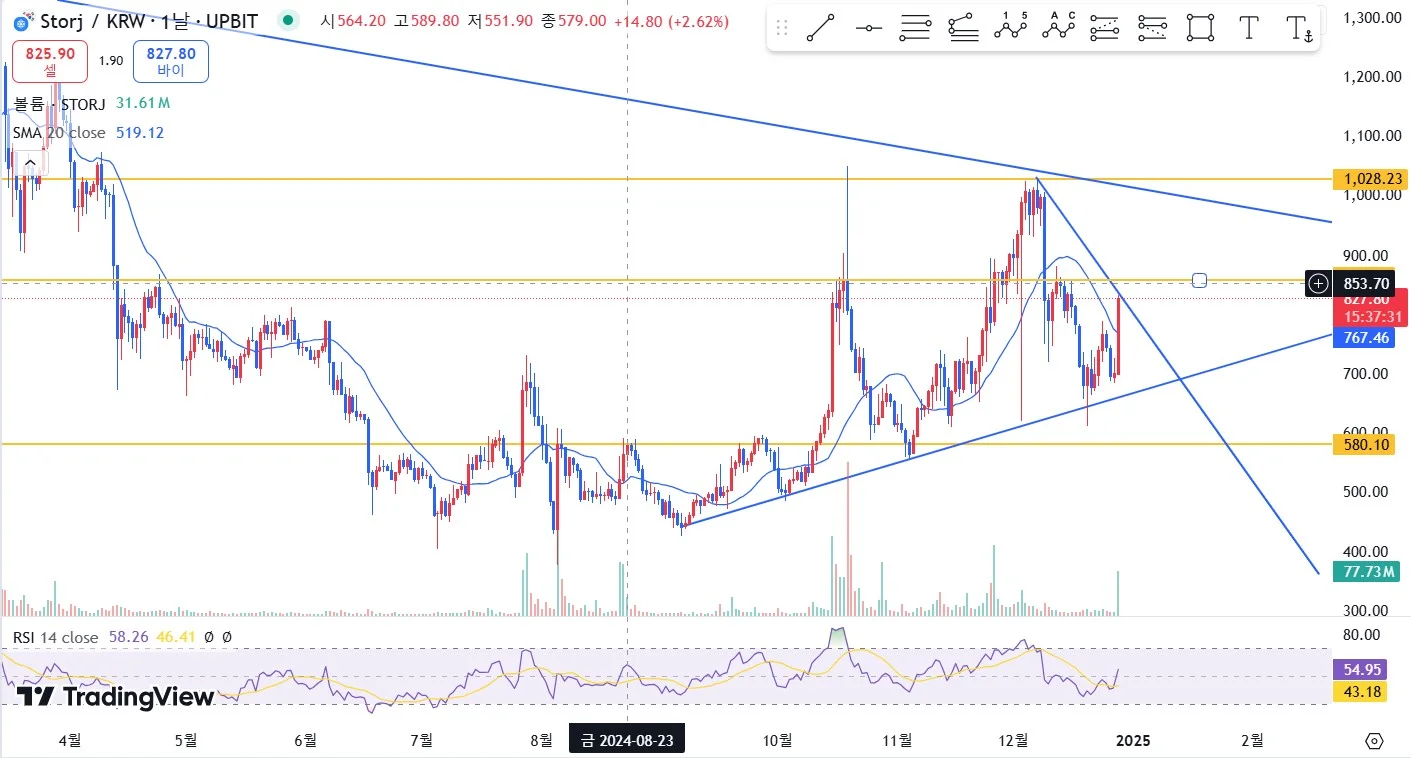Click the 519.12 SMA value
The image size is (1411, 758).
coord(139,133)
